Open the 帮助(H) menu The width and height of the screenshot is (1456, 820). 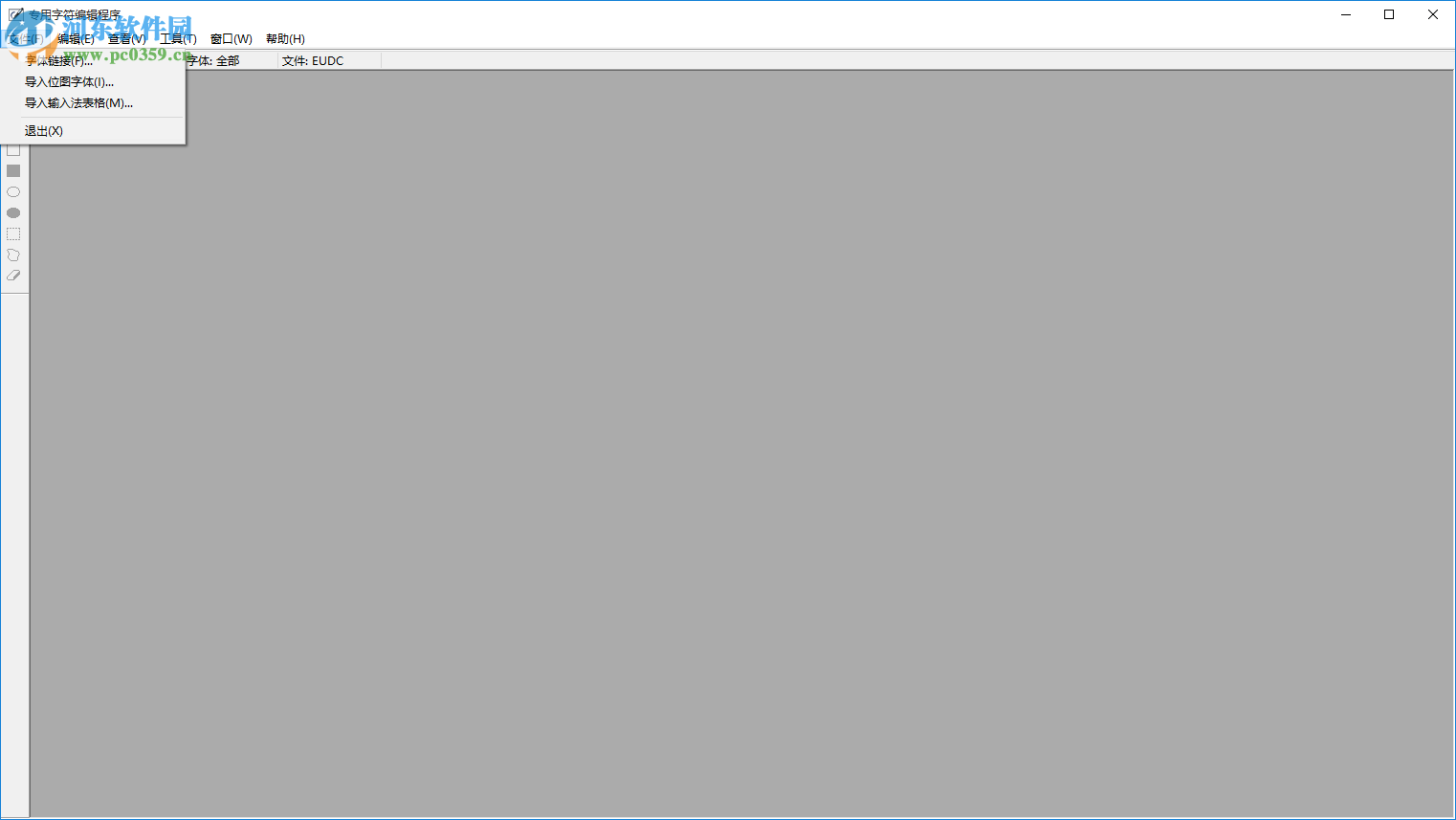click(x=285, y=39)
